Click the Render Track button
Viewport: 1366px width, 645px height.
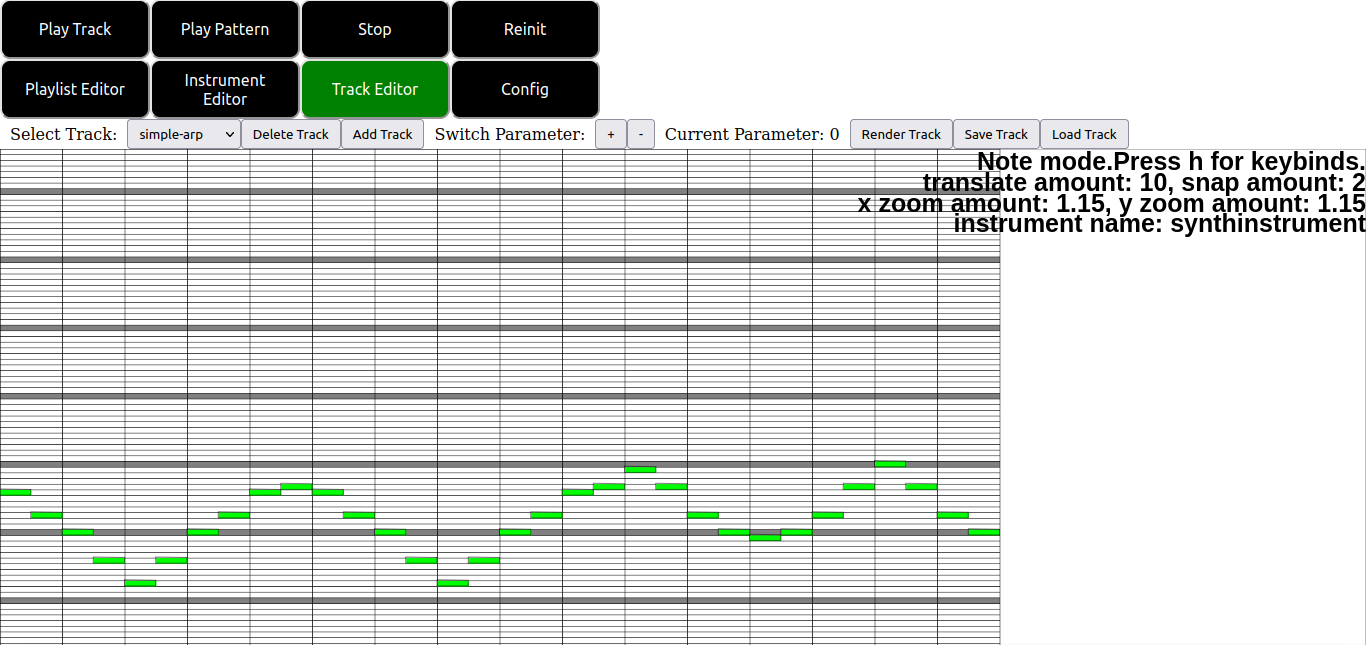[901, 134]
